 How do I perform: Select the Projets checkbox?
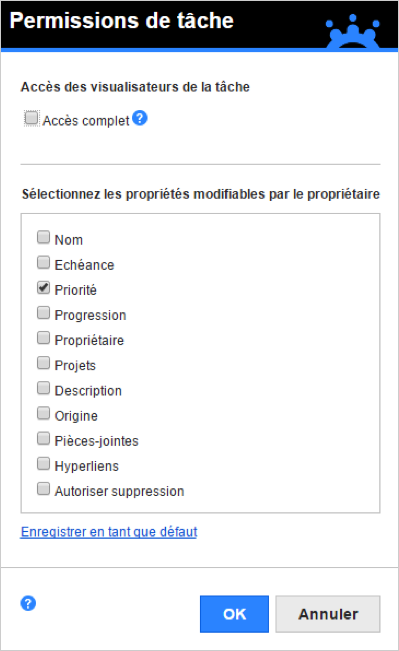pyautogui.click(x=44, y=363)
